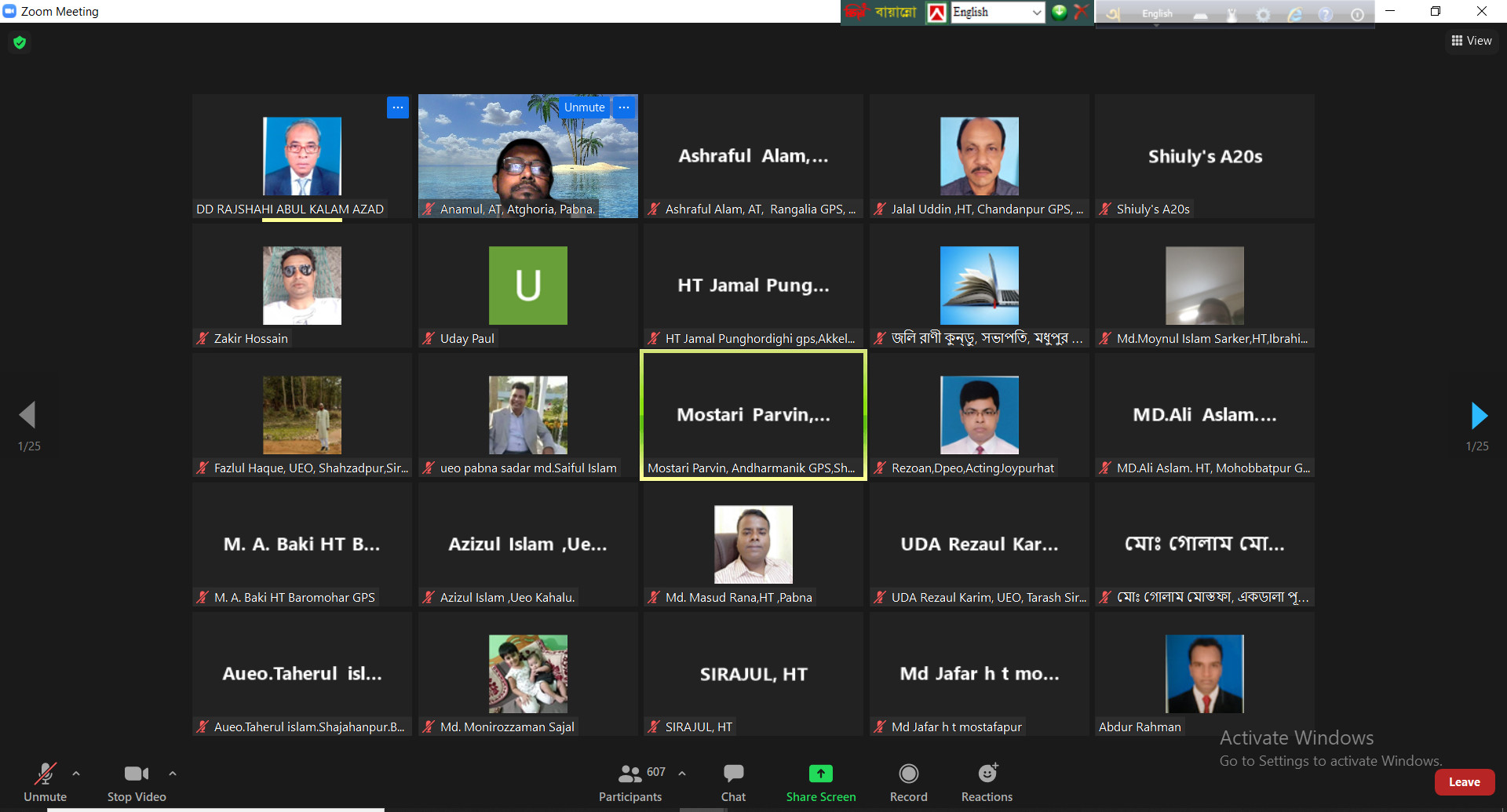Click the muted mic icon beside Uday Paul

point(429,338)
